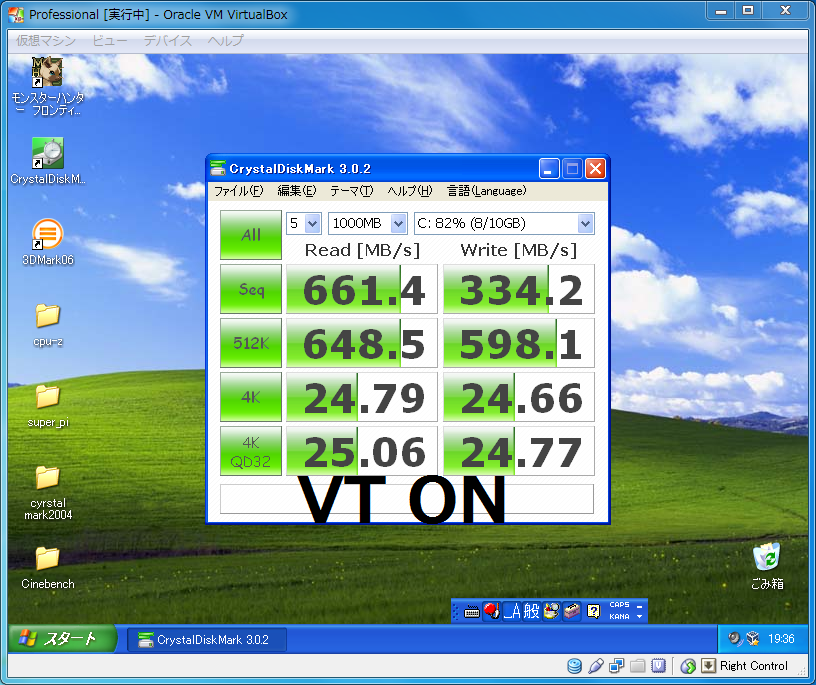816x685 pixels.
Task: Click the Right Control host key label
Action: tap(754, 666)
